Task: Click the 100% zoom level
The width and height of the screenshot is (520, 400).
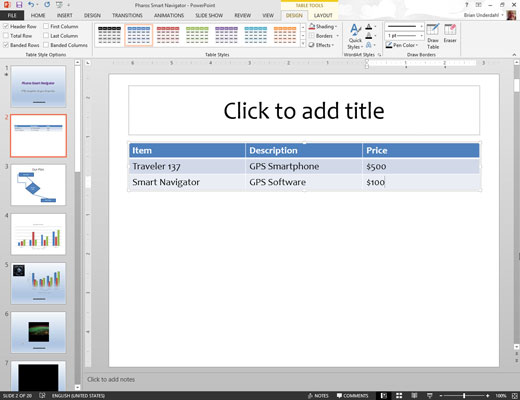Action: (501, 396)
